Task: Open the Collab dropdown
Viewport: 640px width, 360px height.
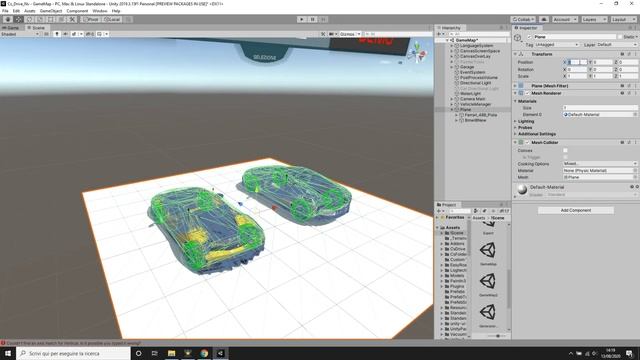Action: 523,19
